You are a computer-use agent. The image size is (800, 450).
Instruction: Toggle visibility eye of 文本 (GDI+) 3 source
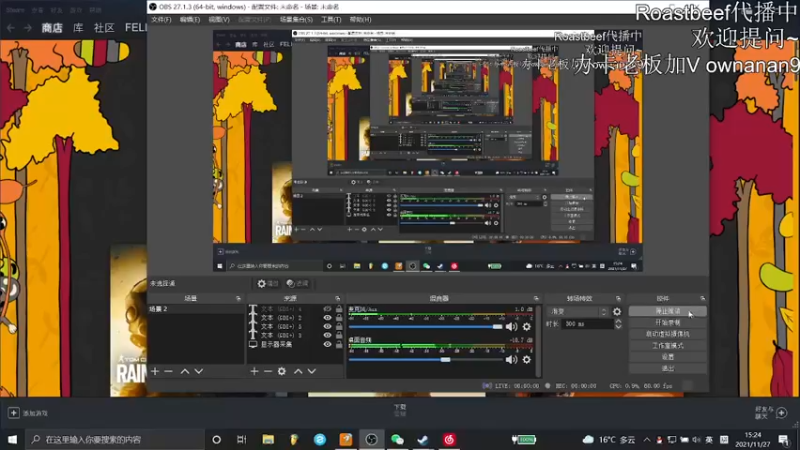point(327,335)
